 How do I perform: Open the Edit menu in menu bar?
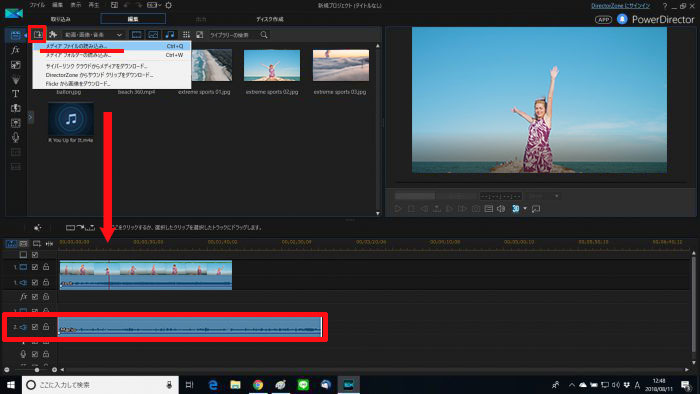pyautogui.click(x=57, y=5)
